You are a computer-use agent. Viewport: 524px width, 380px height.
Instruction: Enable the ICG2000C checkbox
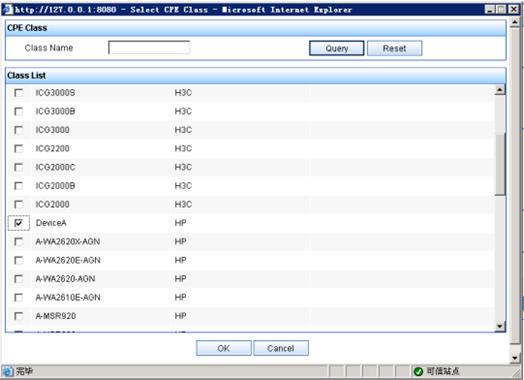point(19,167)
